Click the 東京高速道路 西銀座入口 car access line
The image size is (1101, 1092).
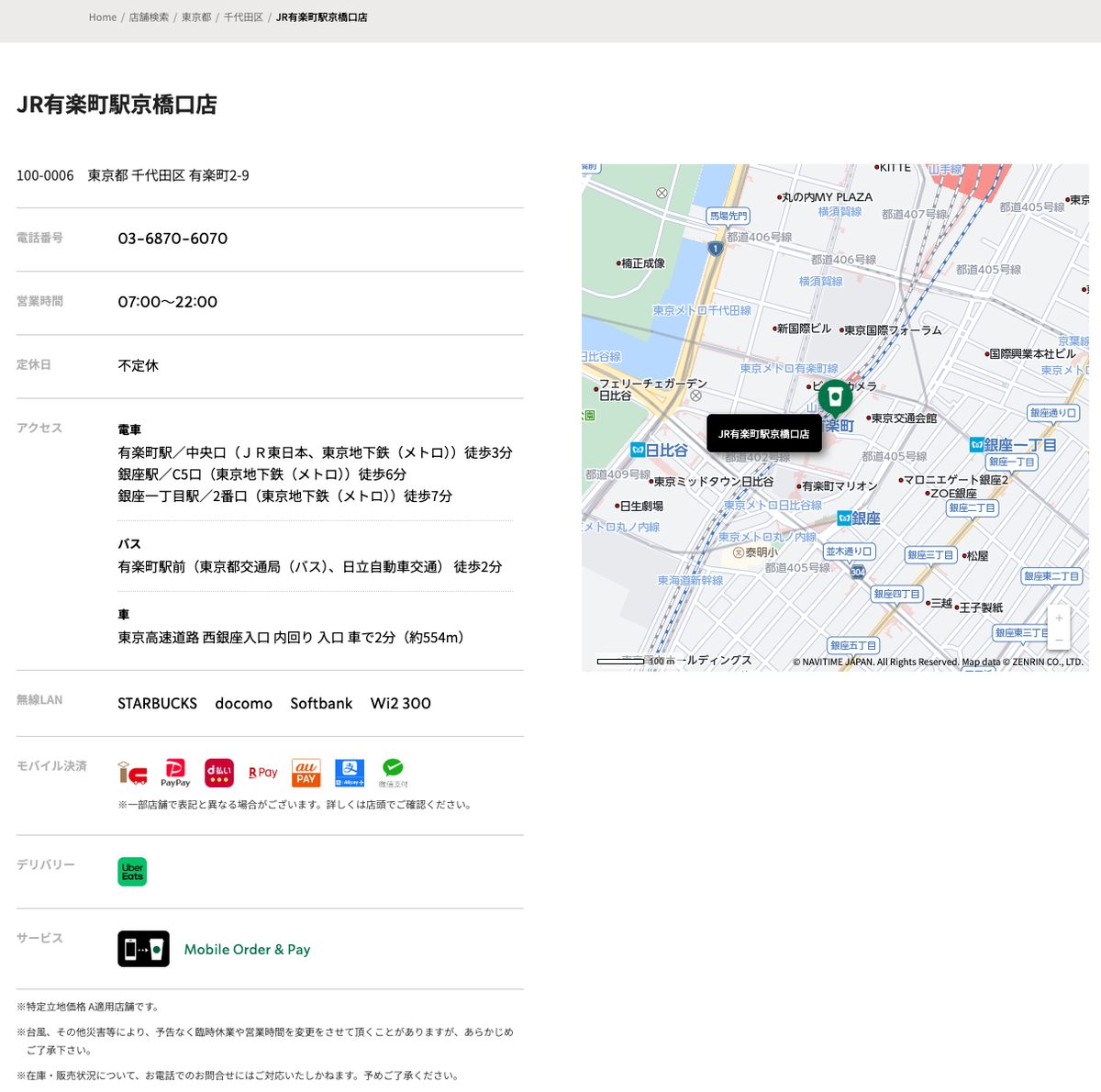294,638
